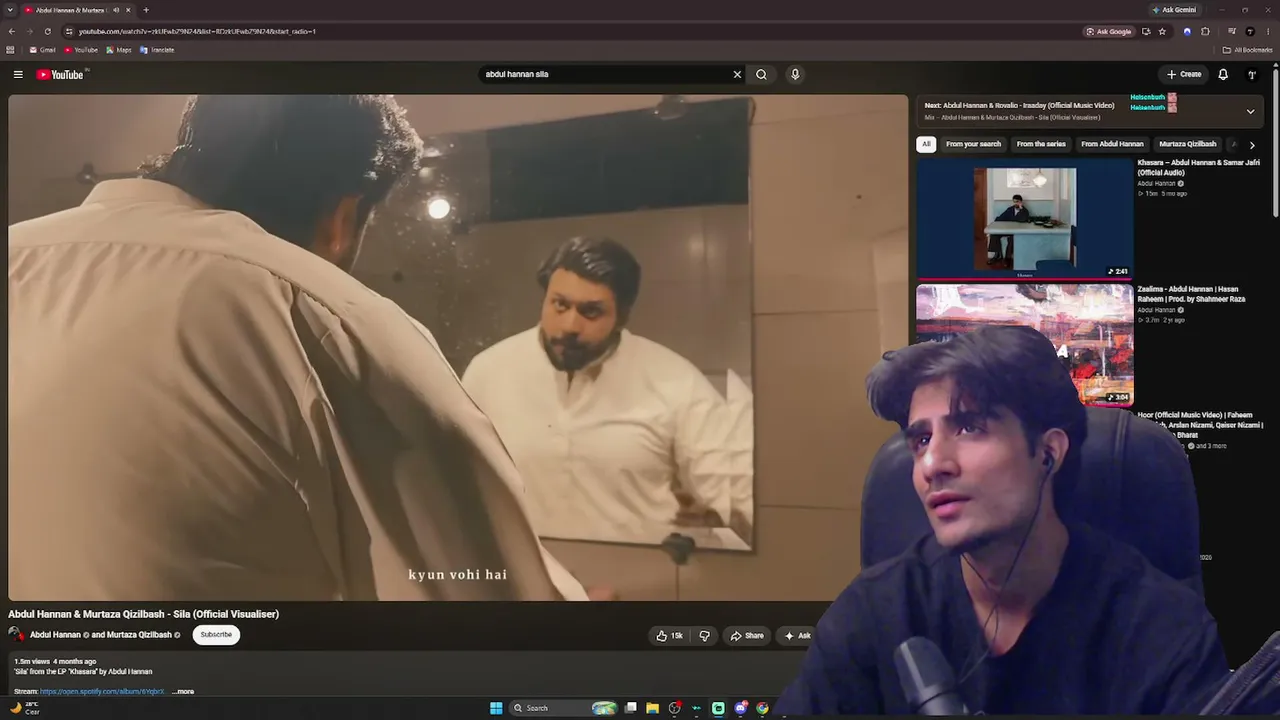The image size is (1280, 720).
Task: Open Khasara – Abdul Hannan & Samar Jafri title
Action: pyautogui.click(x=1198, y=167)
